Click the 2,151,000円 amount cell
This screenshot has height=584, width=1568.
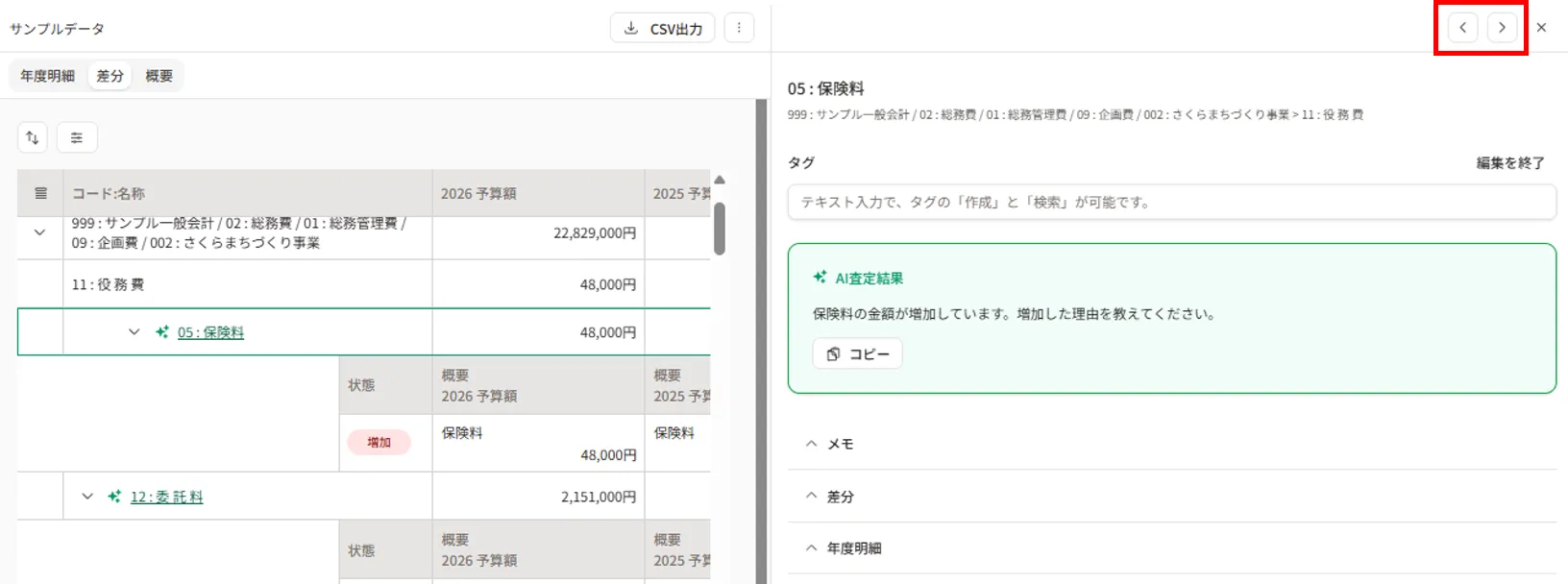click(x=538, y=497)
